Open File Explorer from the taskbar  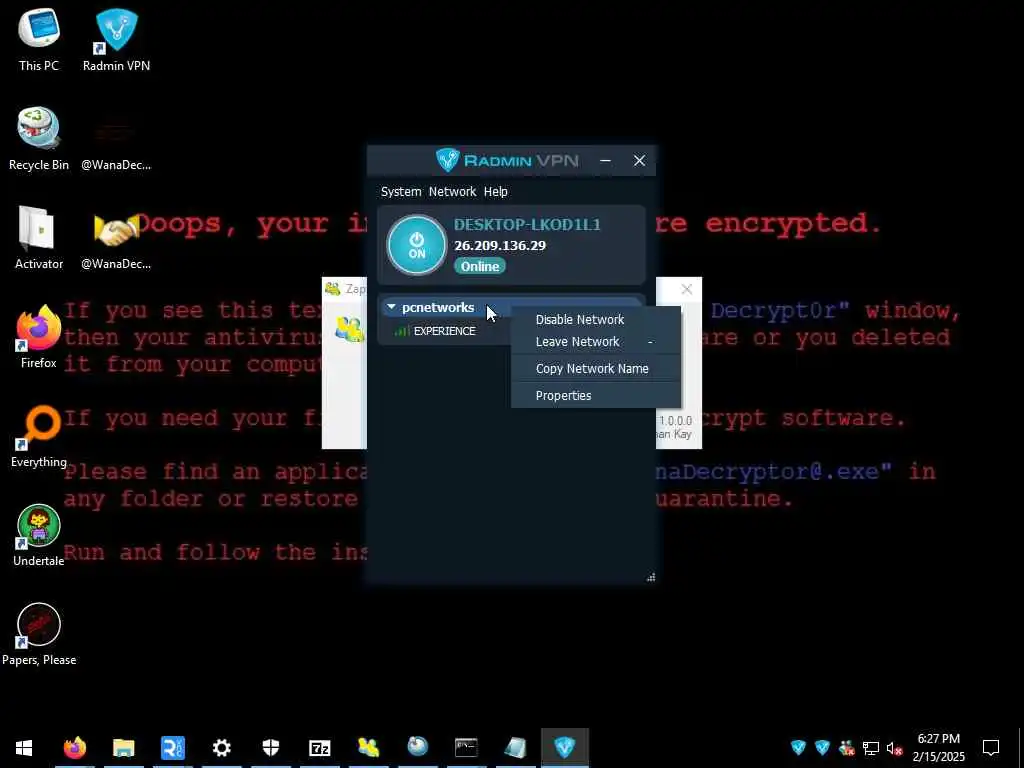(123, 748)
